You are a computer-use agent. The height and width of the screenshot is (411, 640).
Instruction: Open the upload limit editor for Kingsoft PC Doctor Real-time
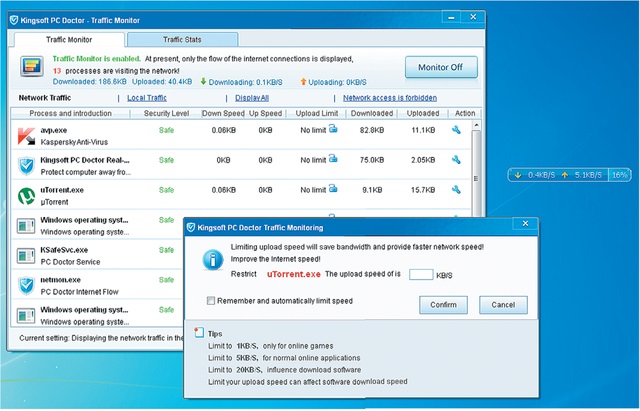[x=333, y=159]
